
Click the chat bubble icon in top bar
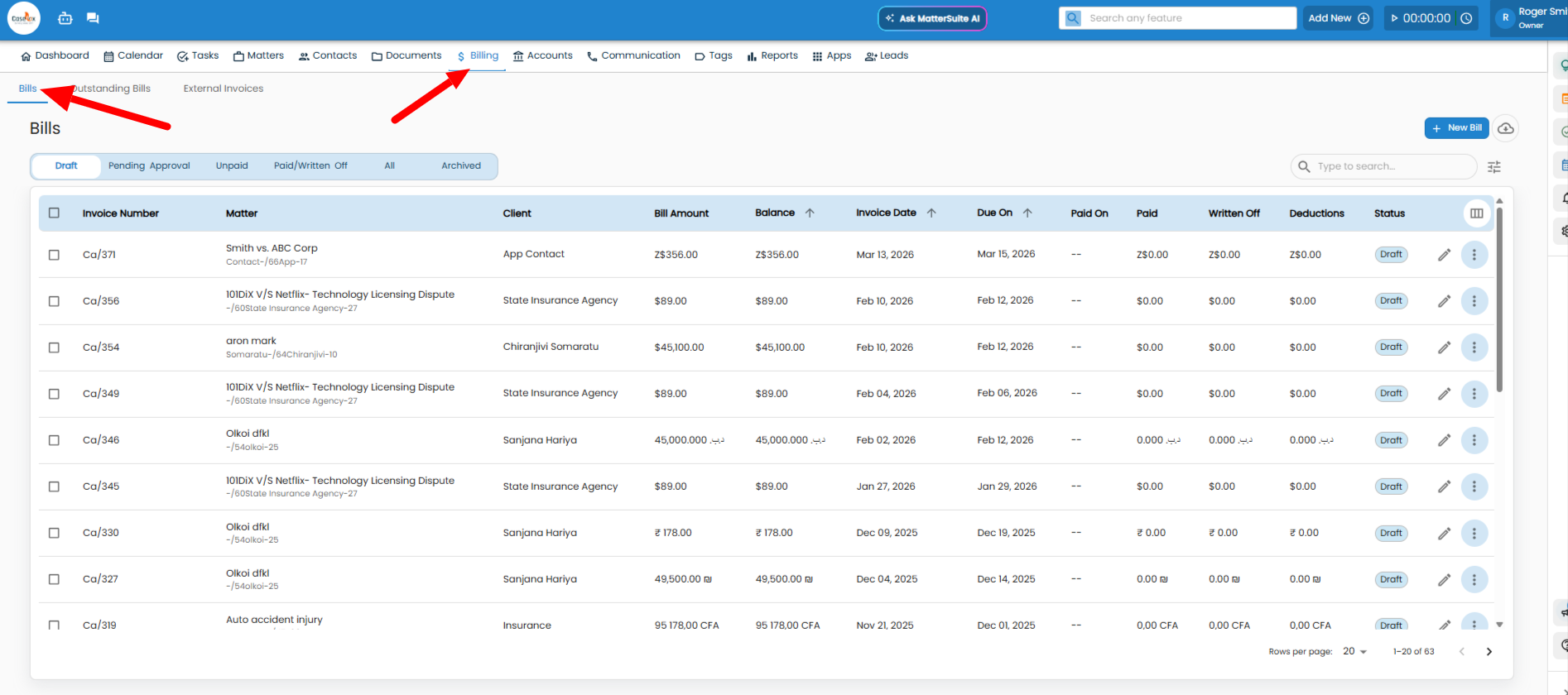(x=93, y=18)
